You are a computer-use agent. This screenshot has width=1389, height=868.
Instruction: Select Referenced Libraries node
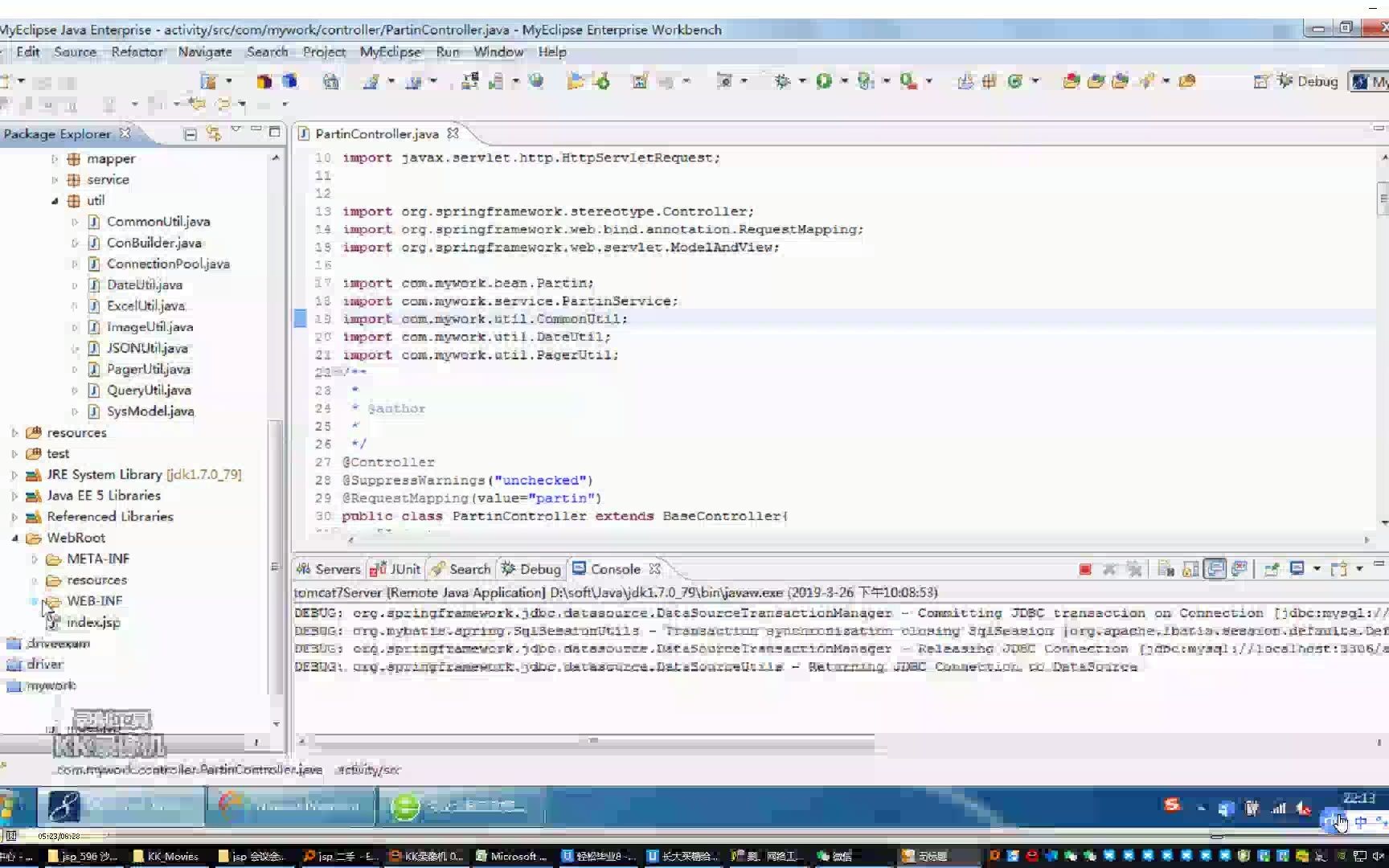point(110,517)
